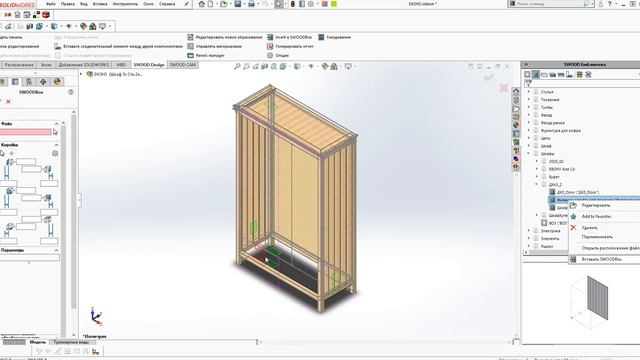
Task: Expand the Электрика library folder
Action: point(529,231)
